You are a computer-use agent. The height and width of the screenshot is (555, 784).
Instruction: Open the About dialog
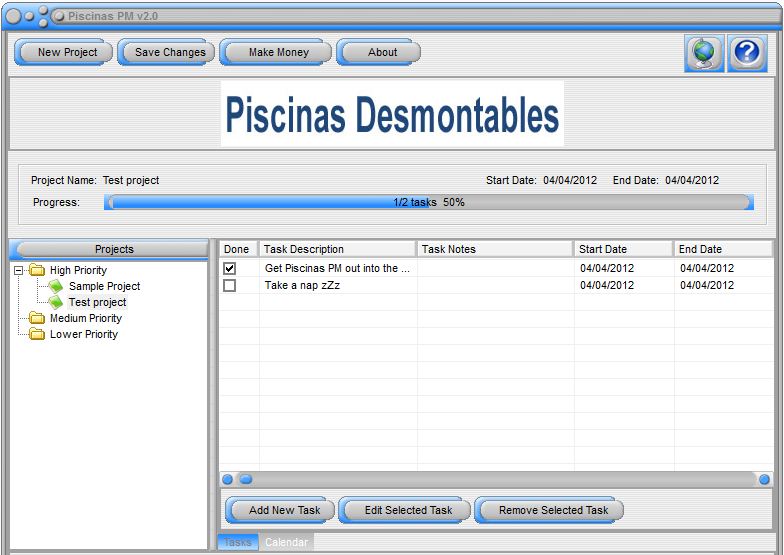(378, 52)
